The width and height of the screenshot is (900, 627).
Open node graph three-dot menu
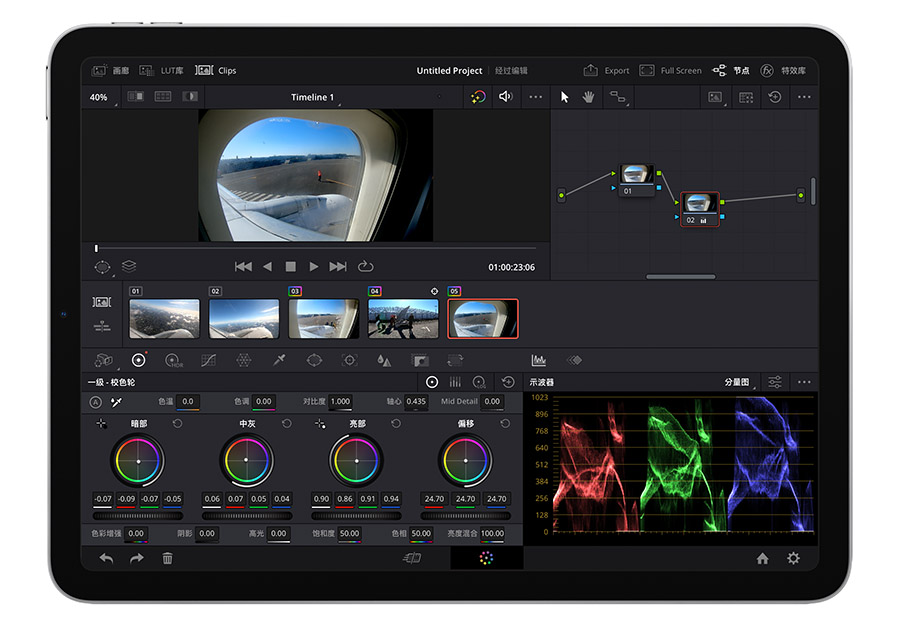(x=804, y=97)
